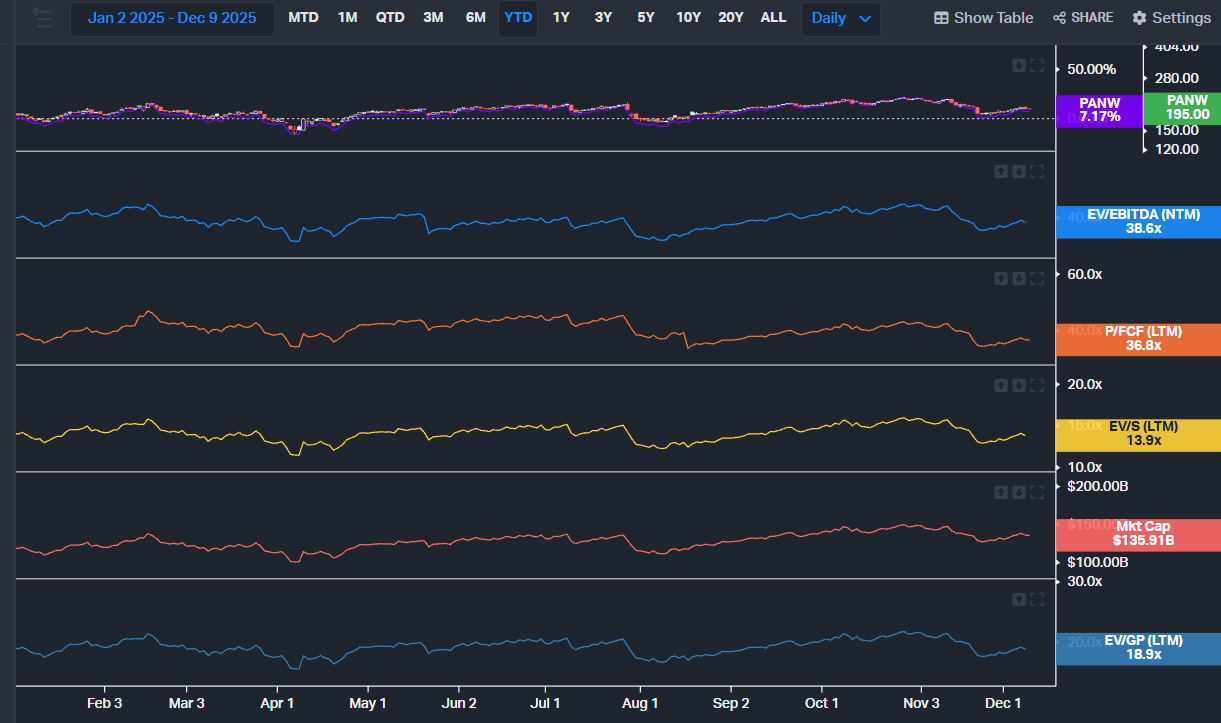The width and height of the screenshot is (1221, 723).
Task: Open the Settings menu
Action: [x=1171, y=18]
